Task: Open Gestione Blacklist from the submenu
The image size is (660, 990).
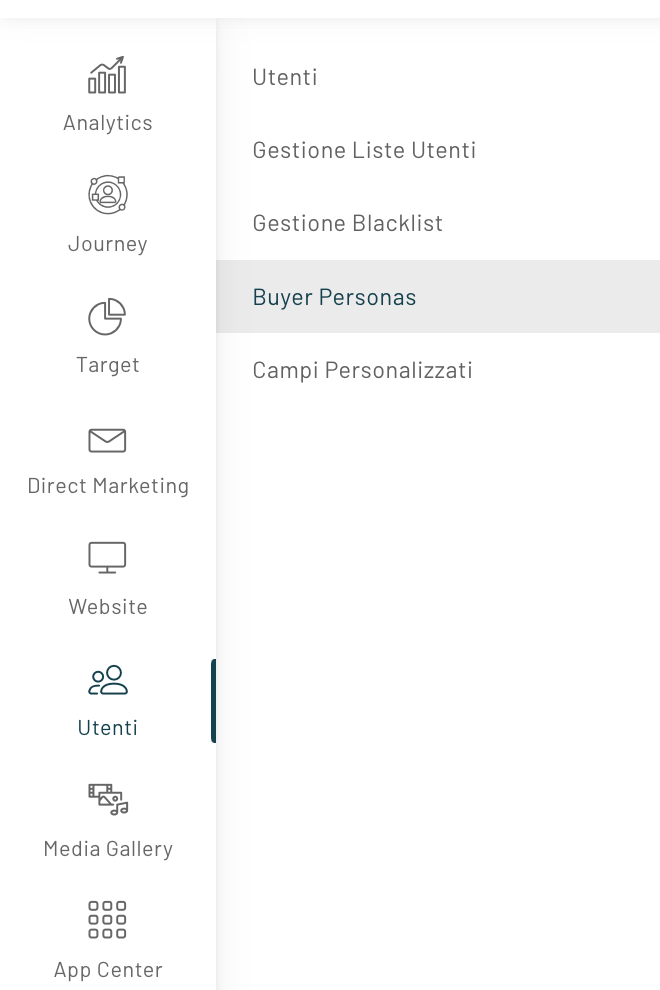Action: pos(347,223)
